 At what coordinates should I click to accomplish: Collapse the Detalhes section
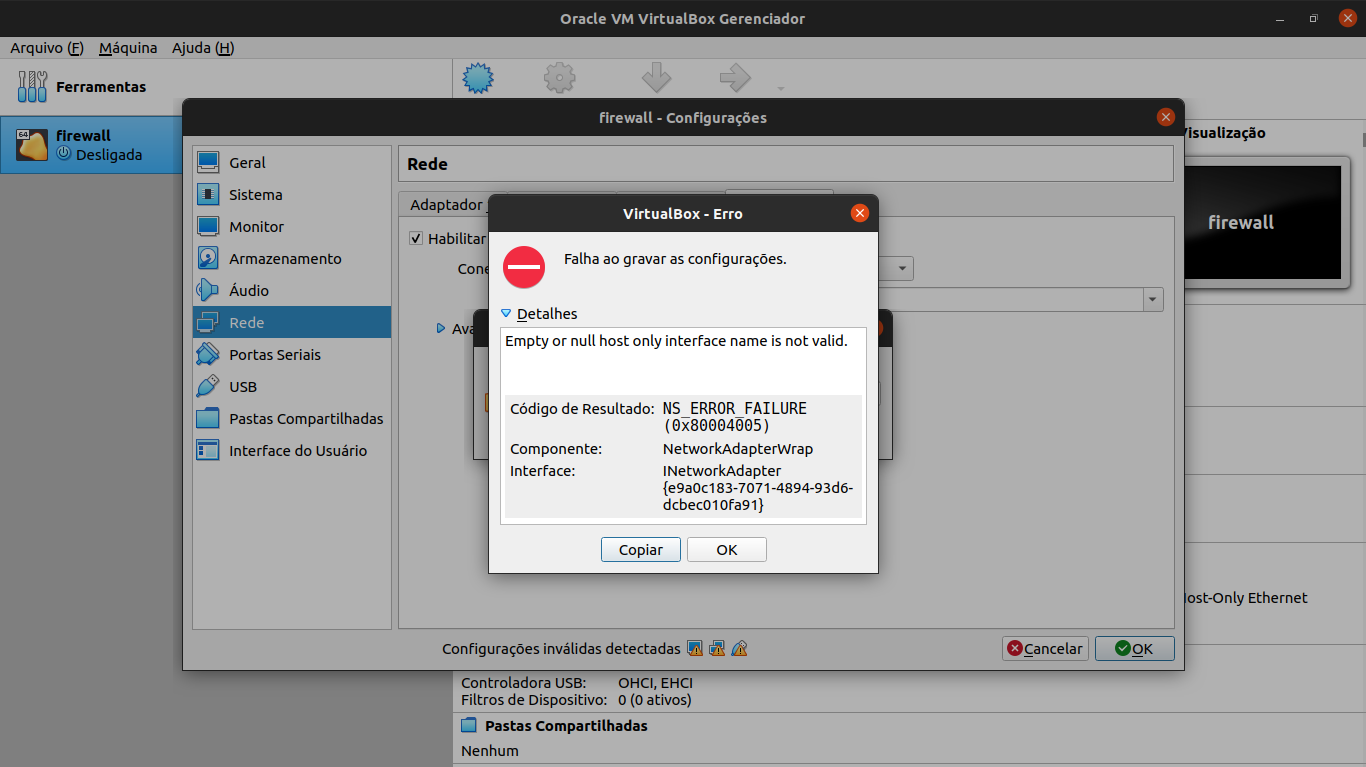click(x=506, y=314)
